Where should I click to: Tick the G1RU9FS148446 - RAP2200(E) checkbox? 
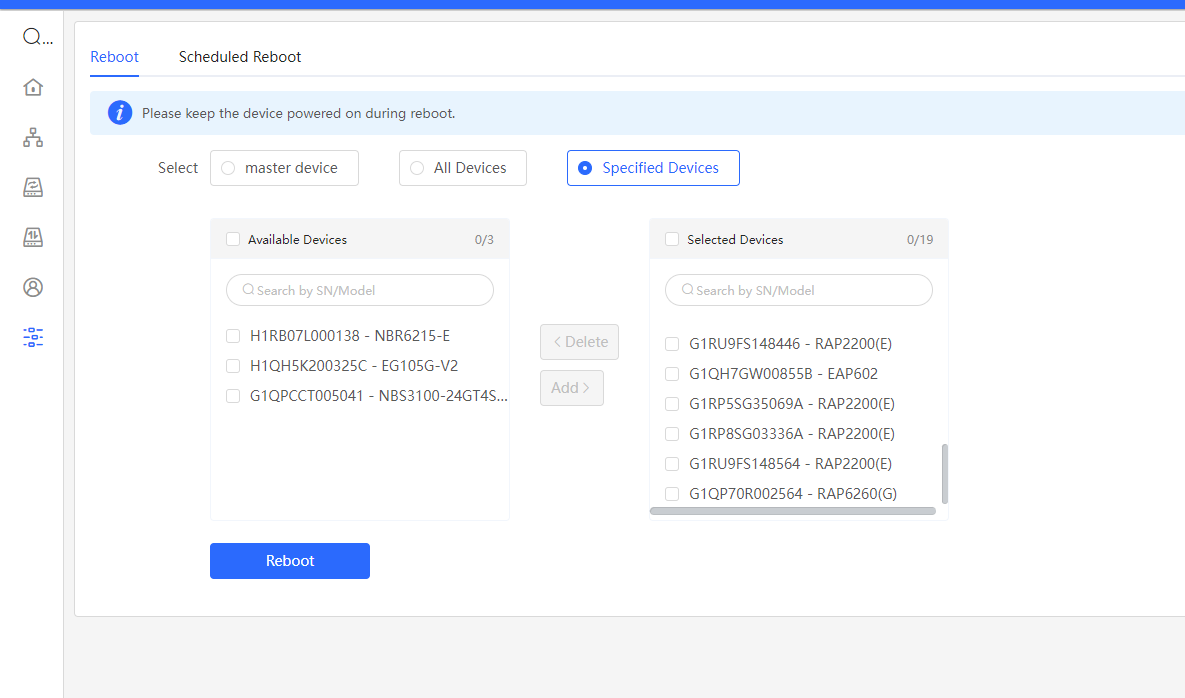[672, 344]
